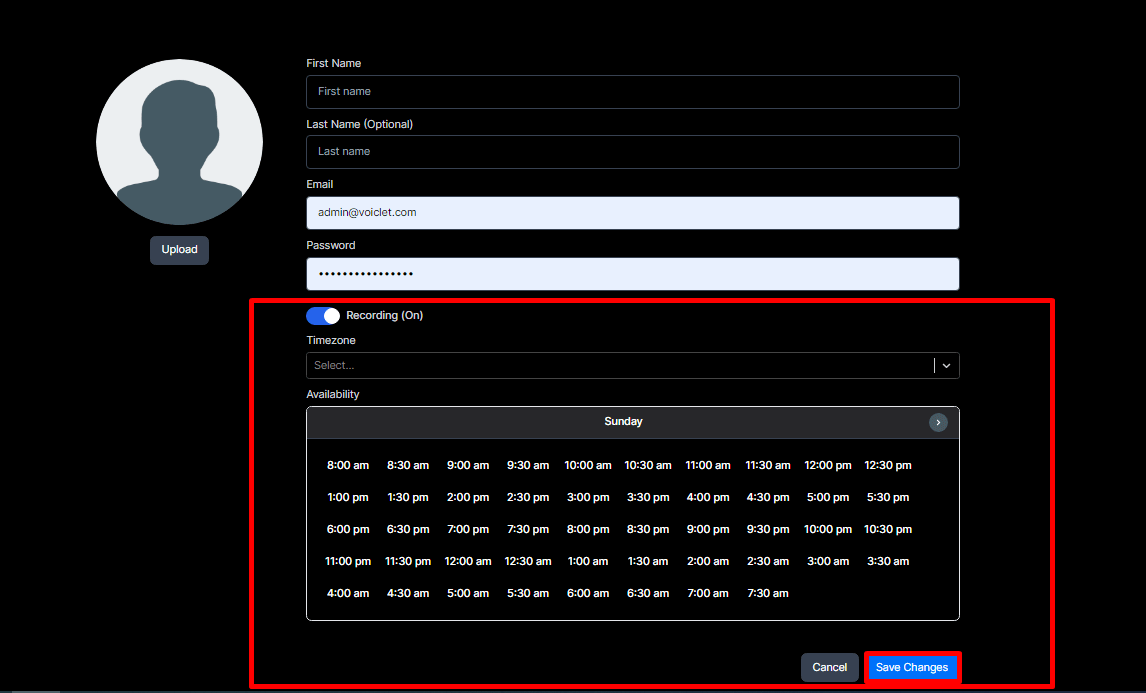This screenshot has height=693, width=1146.
Task: Select the 1:30 am time slot
Action: 648,562
